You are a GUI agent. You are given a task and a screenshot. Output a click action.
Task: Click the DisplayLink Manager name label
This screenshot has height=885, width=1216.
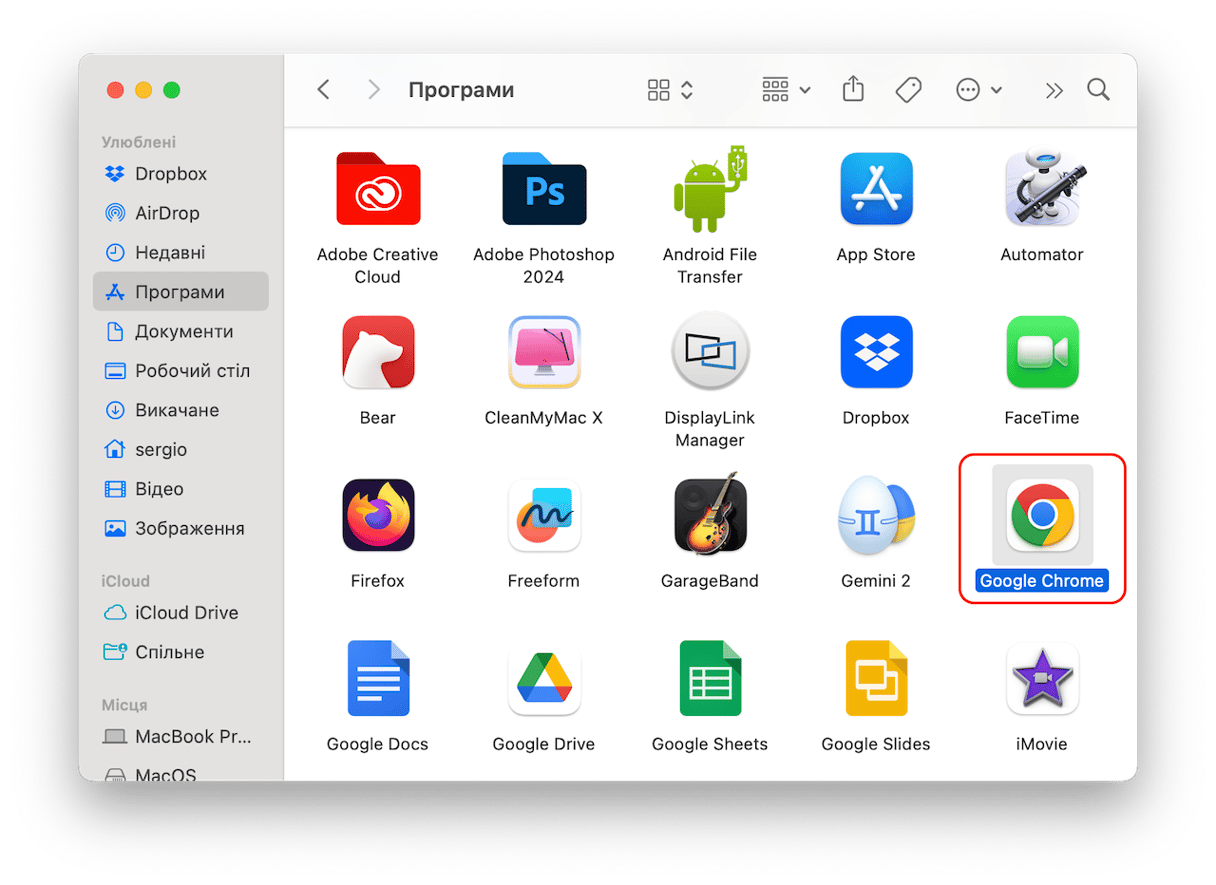710,429
